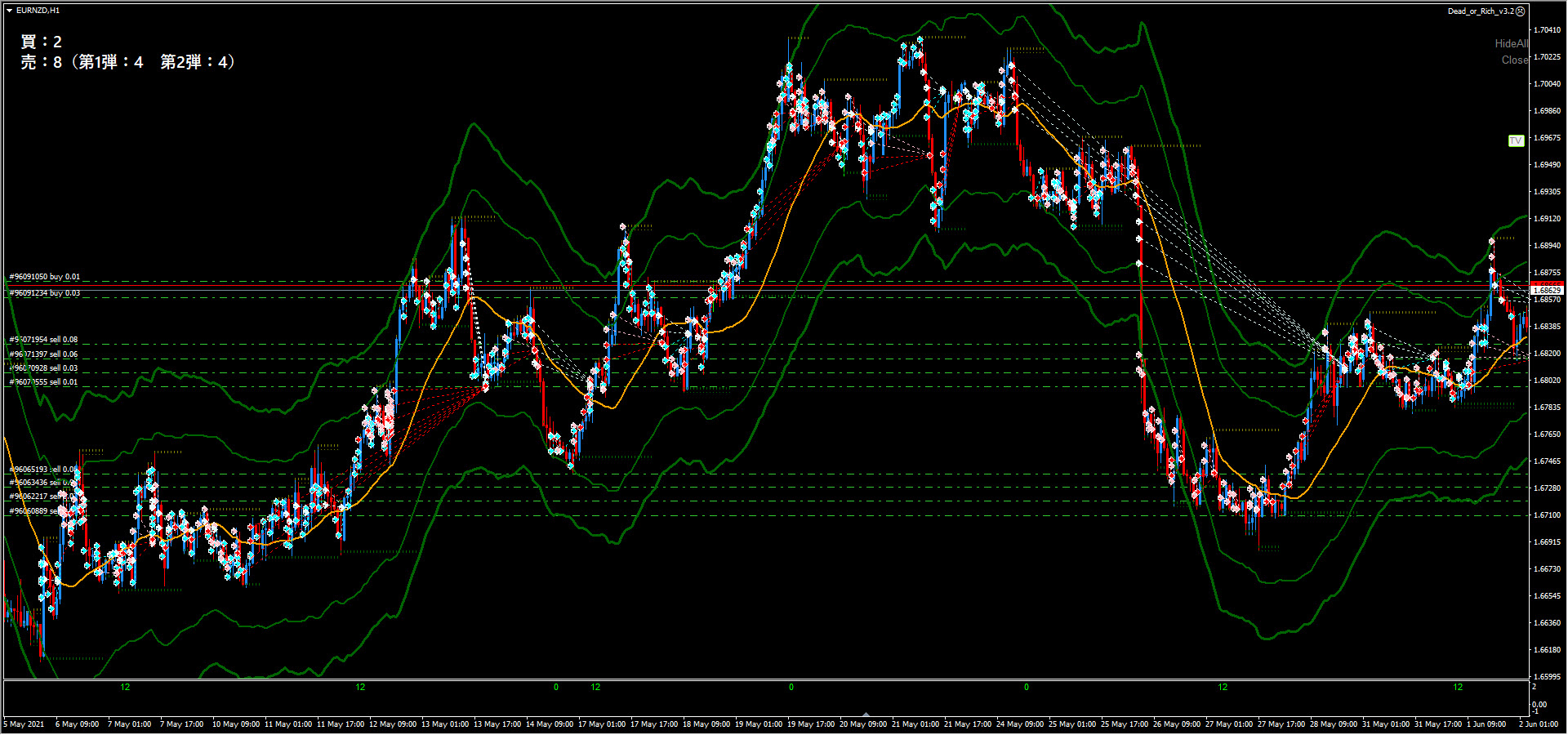Open the EURNZD,H1 chart dropdown arrow
The image size is (1568, 735).
[x=9, y=11]
